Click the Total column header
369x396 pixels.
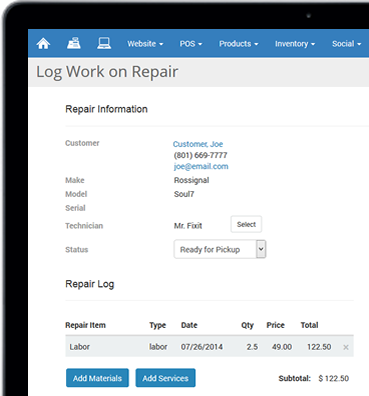tap(309, 325)
